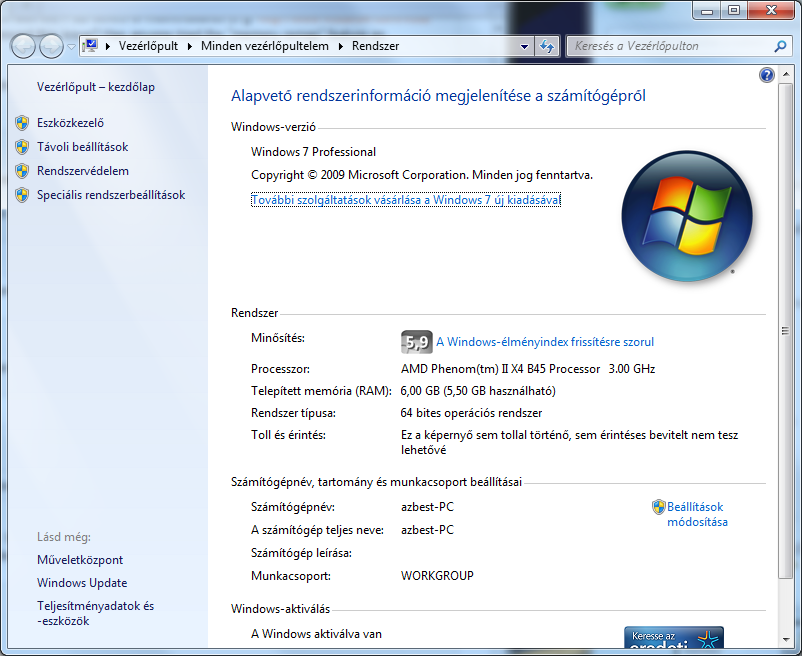Click the 5,9 rating badge icon
Image resolution: width=802 pixels, height=656 pixels.
pyautogui.click(x=416, y=342)
